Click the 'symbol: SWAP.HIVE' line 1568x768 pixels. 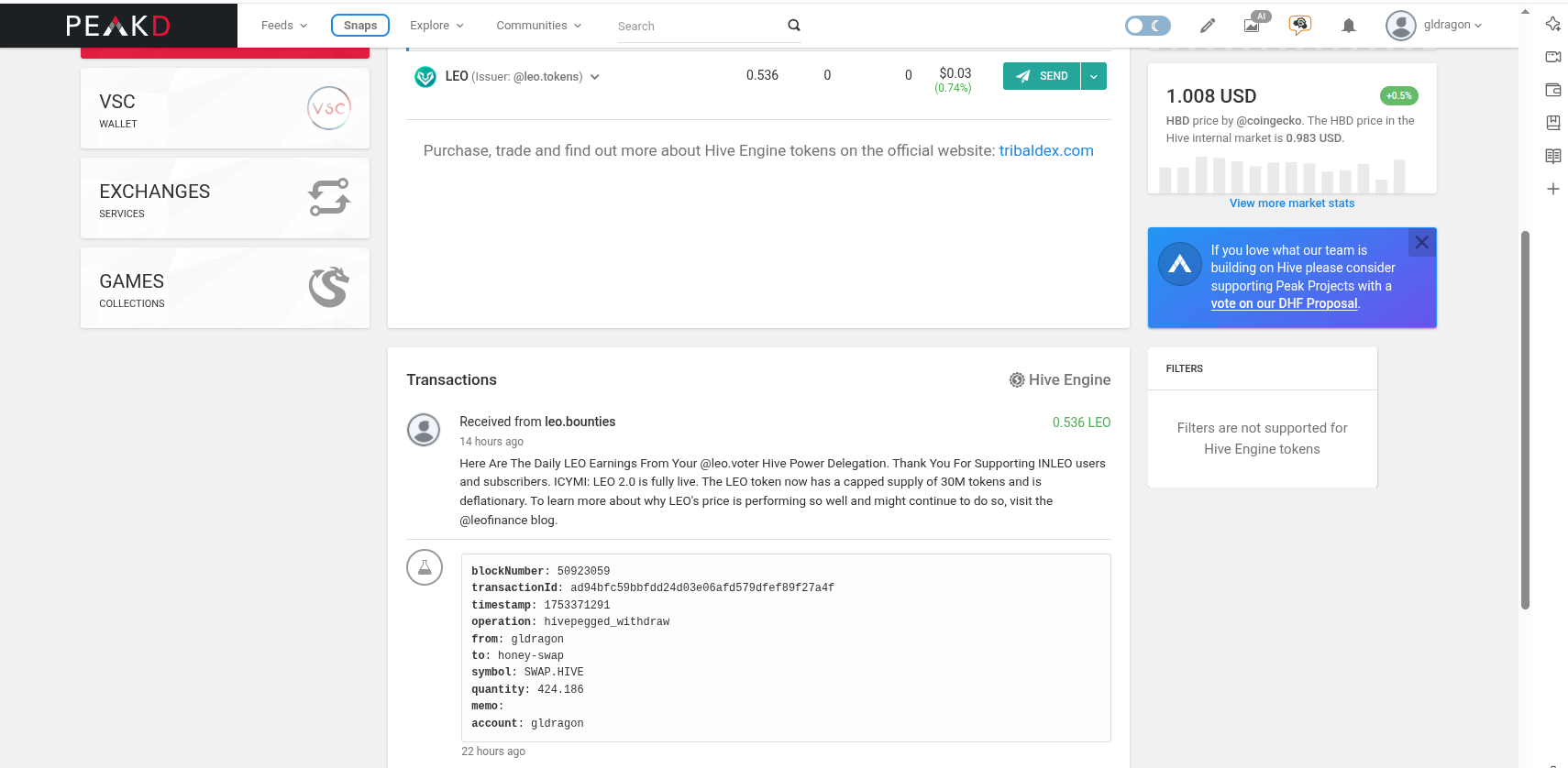(x=527, y=672)
